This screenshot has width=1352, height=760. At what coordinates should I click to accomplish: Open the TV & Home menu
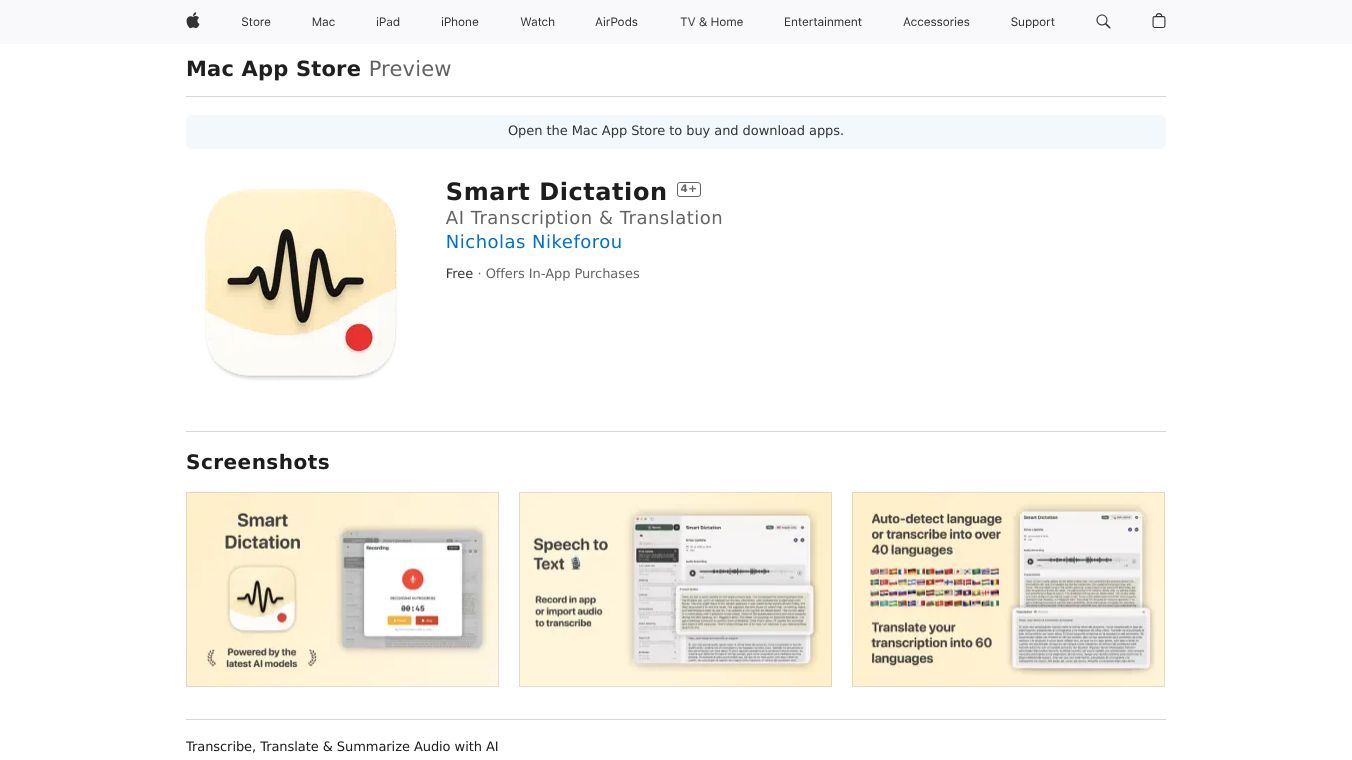[712, 22]
